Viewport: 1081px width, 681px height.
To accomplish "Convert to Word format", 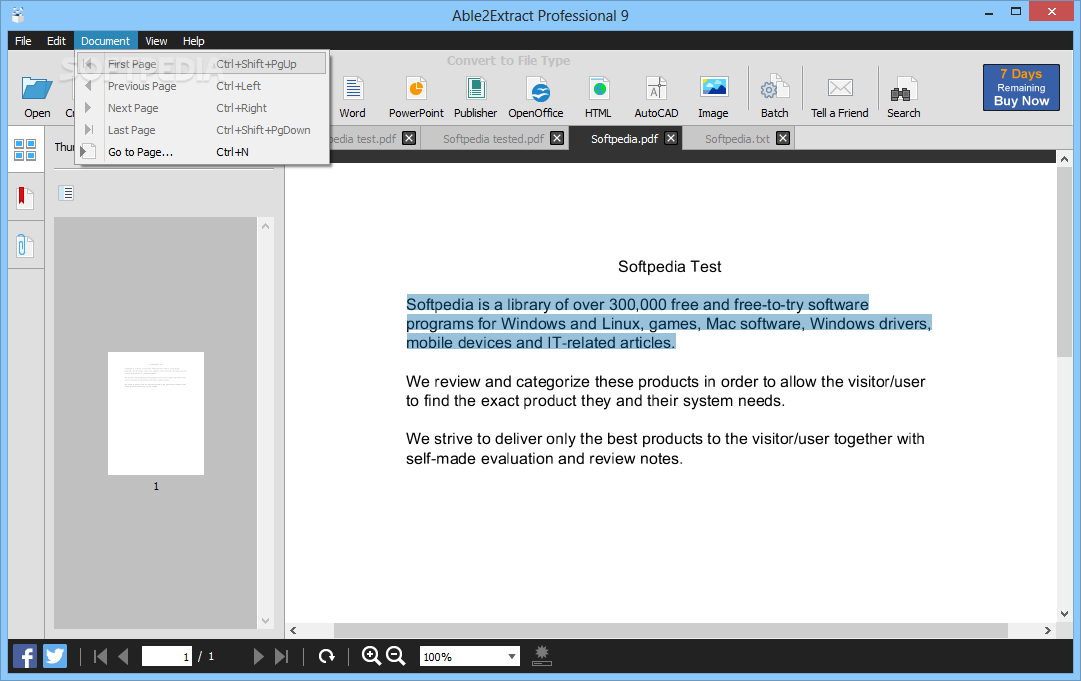I will pyautogui.click(x=352, y=96).
